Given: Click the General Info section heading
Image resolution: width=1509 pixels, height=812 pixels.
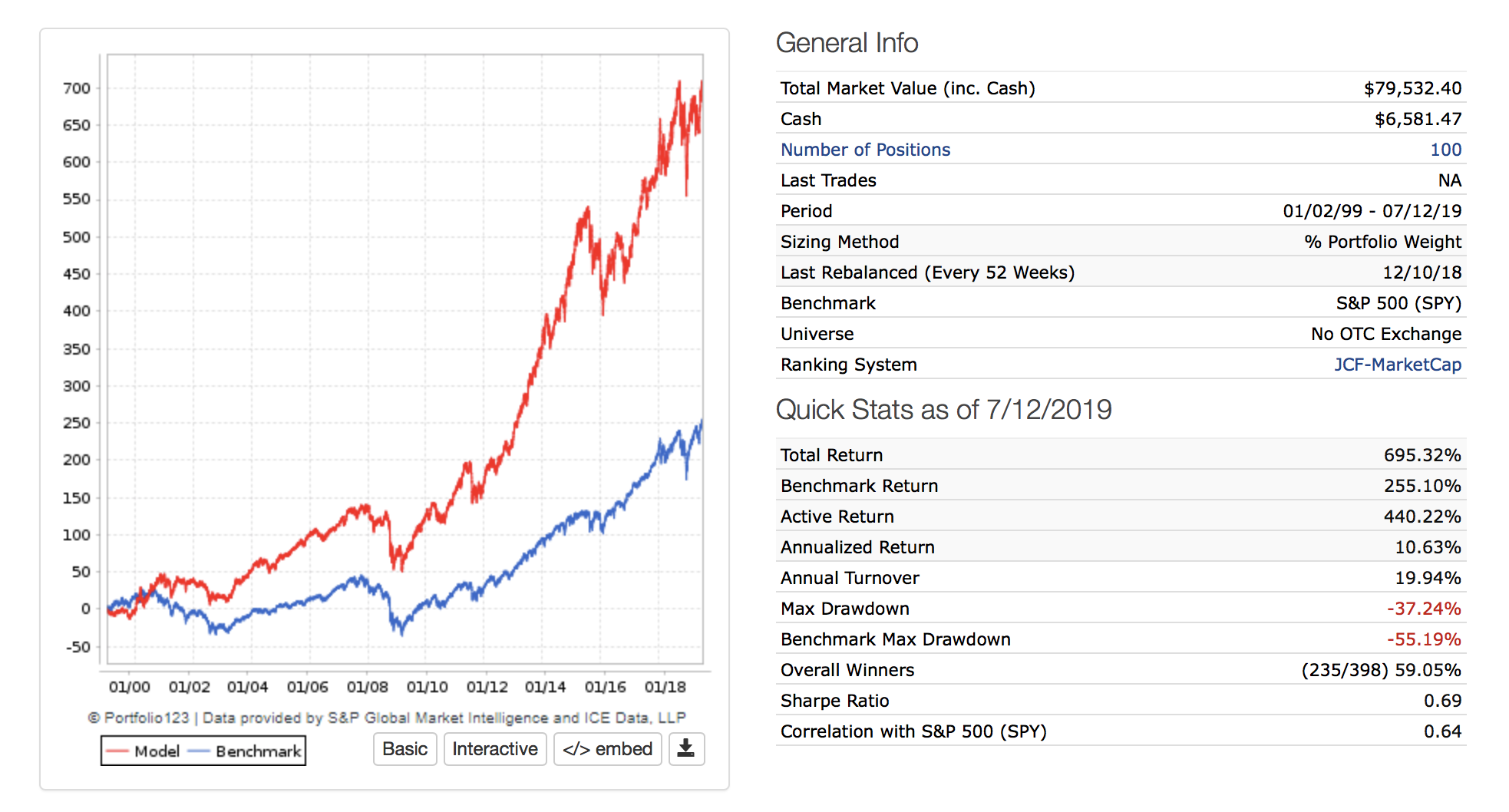Looking at the screenshot, I should click(847, 43).
